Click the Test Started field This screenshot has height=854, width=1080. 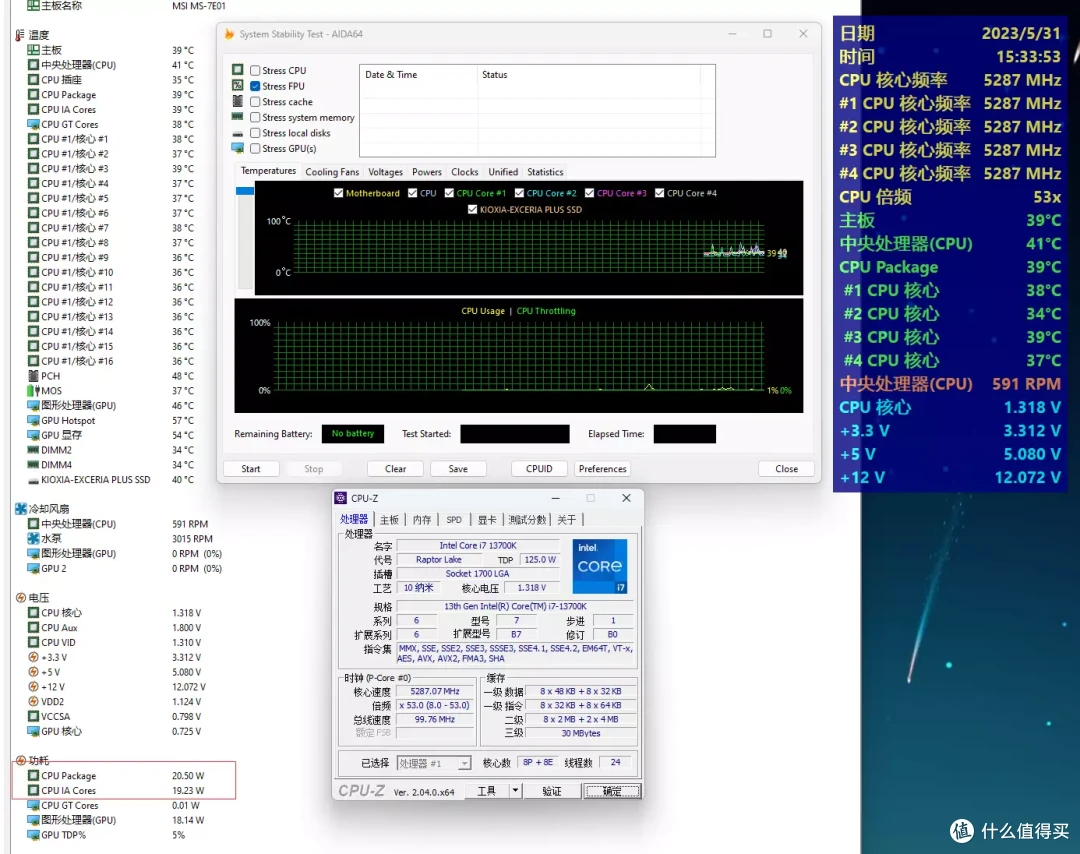click(x=515, y=433)
